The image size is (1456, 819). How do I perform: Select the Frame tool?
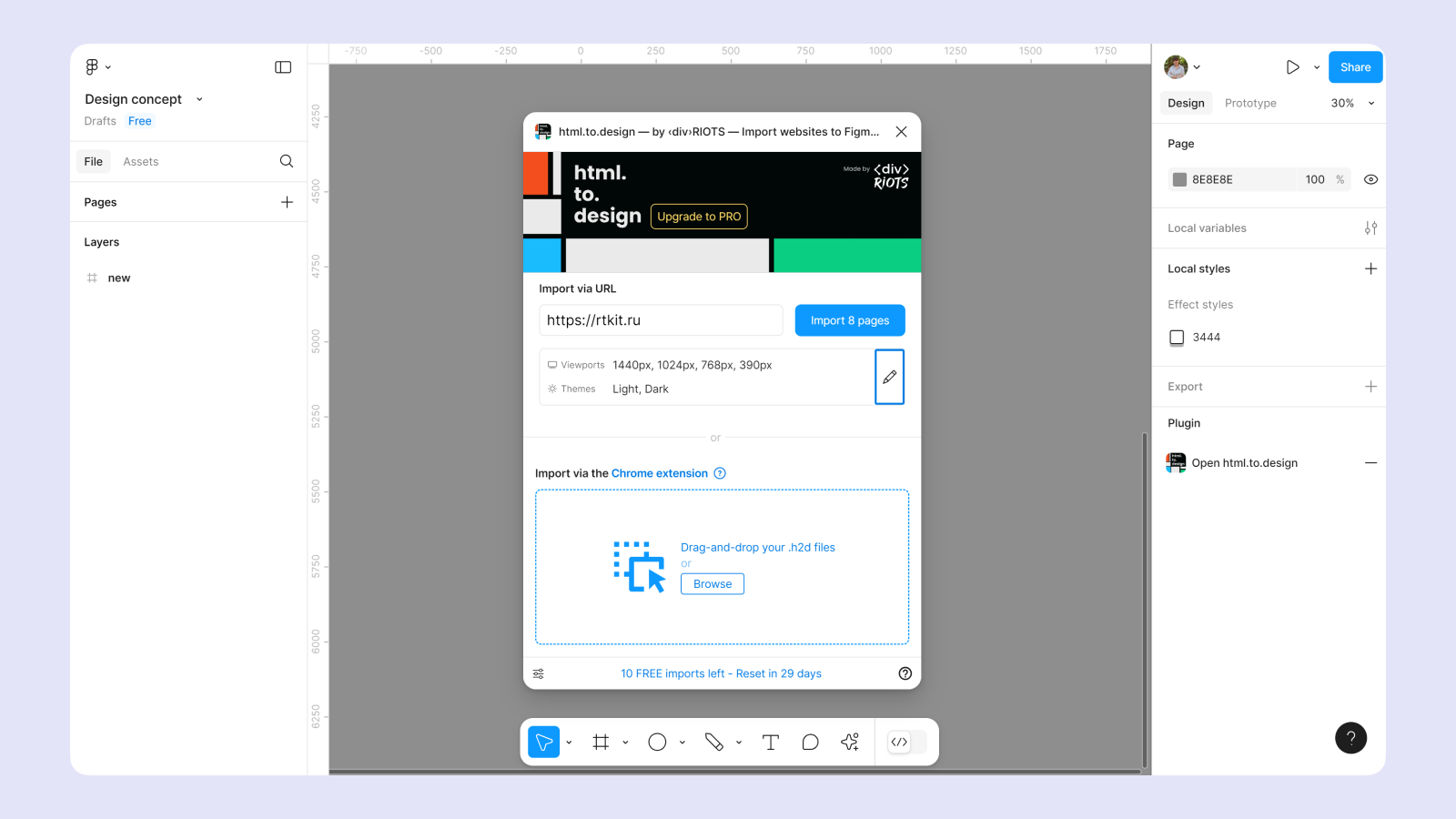(601, 743)
